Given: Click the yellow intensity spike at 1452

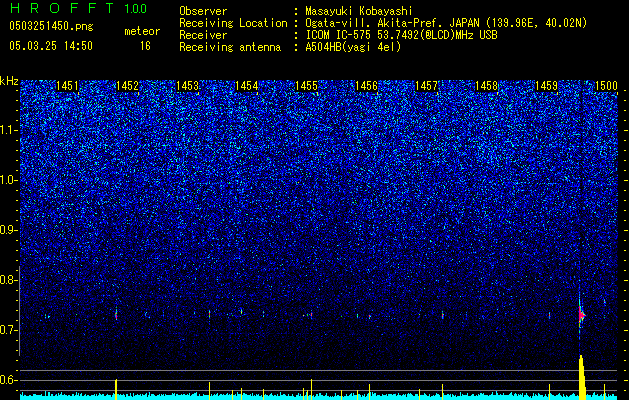Looking at the screenshot, I should point(116,389).
